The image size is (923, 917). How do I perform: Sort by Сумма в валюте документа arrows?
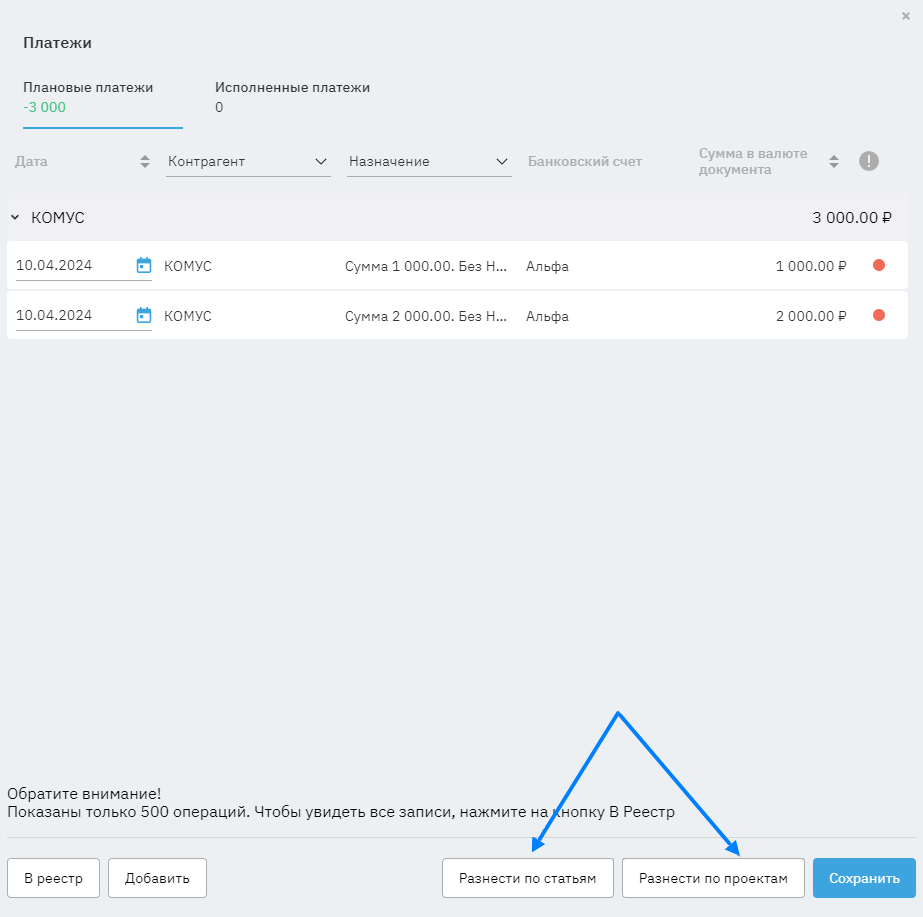[x=833, y=161]
